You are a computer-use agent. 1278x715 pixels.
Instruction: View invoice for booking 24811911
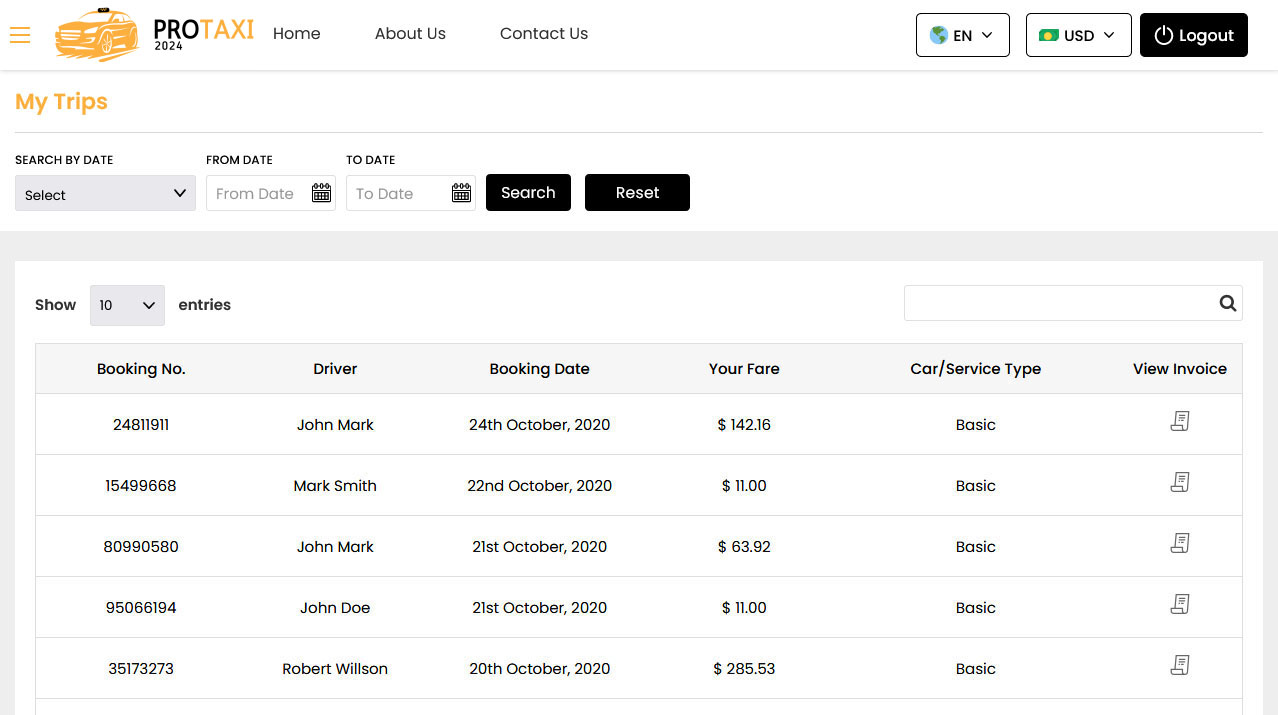(1180, 422)
